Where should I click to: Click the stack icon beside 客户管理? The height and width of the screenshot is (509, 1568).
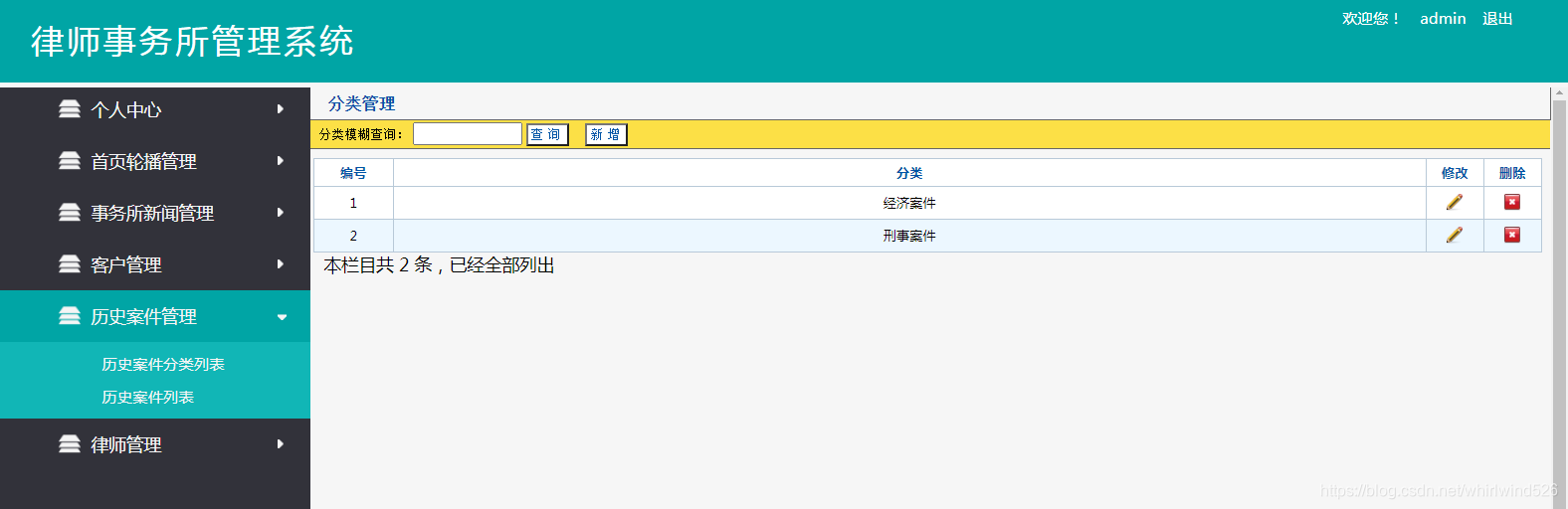click(70, 264)
